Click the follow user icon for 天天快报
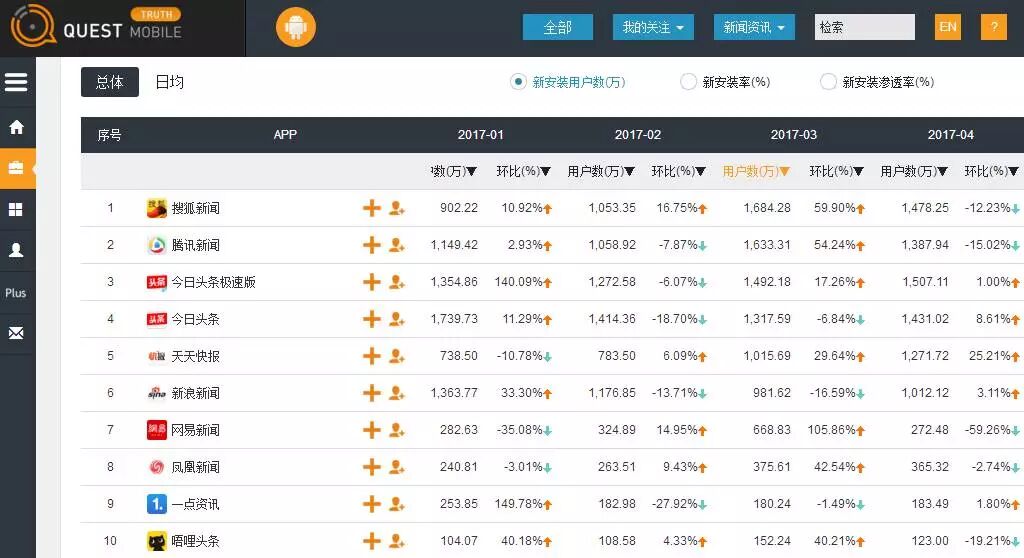 click(x=396, y=356)
